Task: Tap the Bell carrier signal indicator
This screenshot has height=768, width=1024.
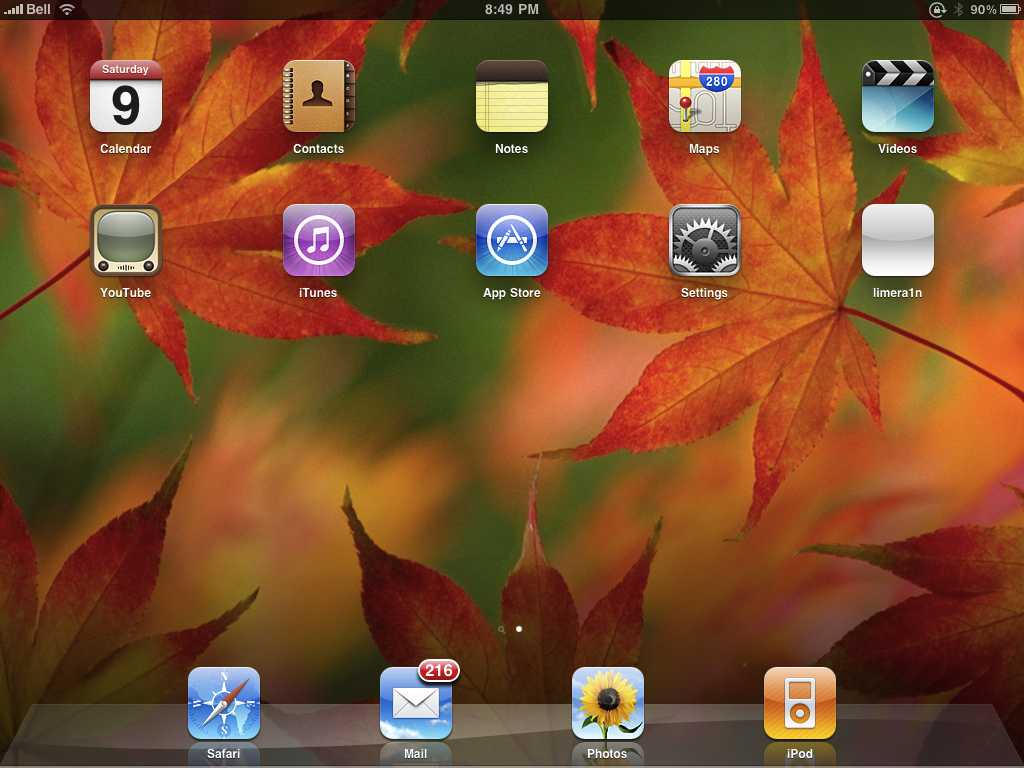Action: (27, 9)
